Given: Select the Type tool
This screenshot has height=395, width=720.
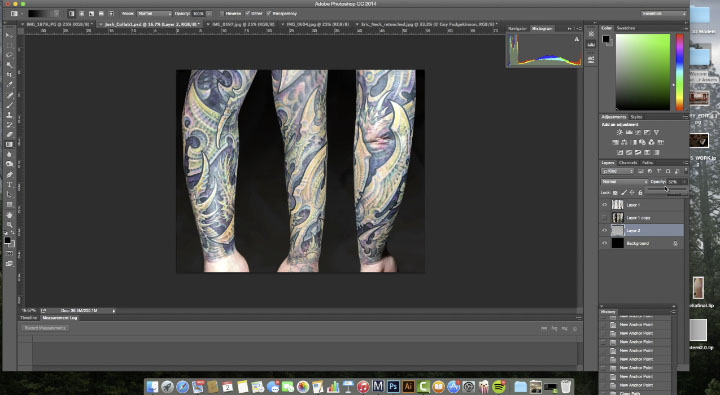Looking at the screenshot, I should 9,185.
